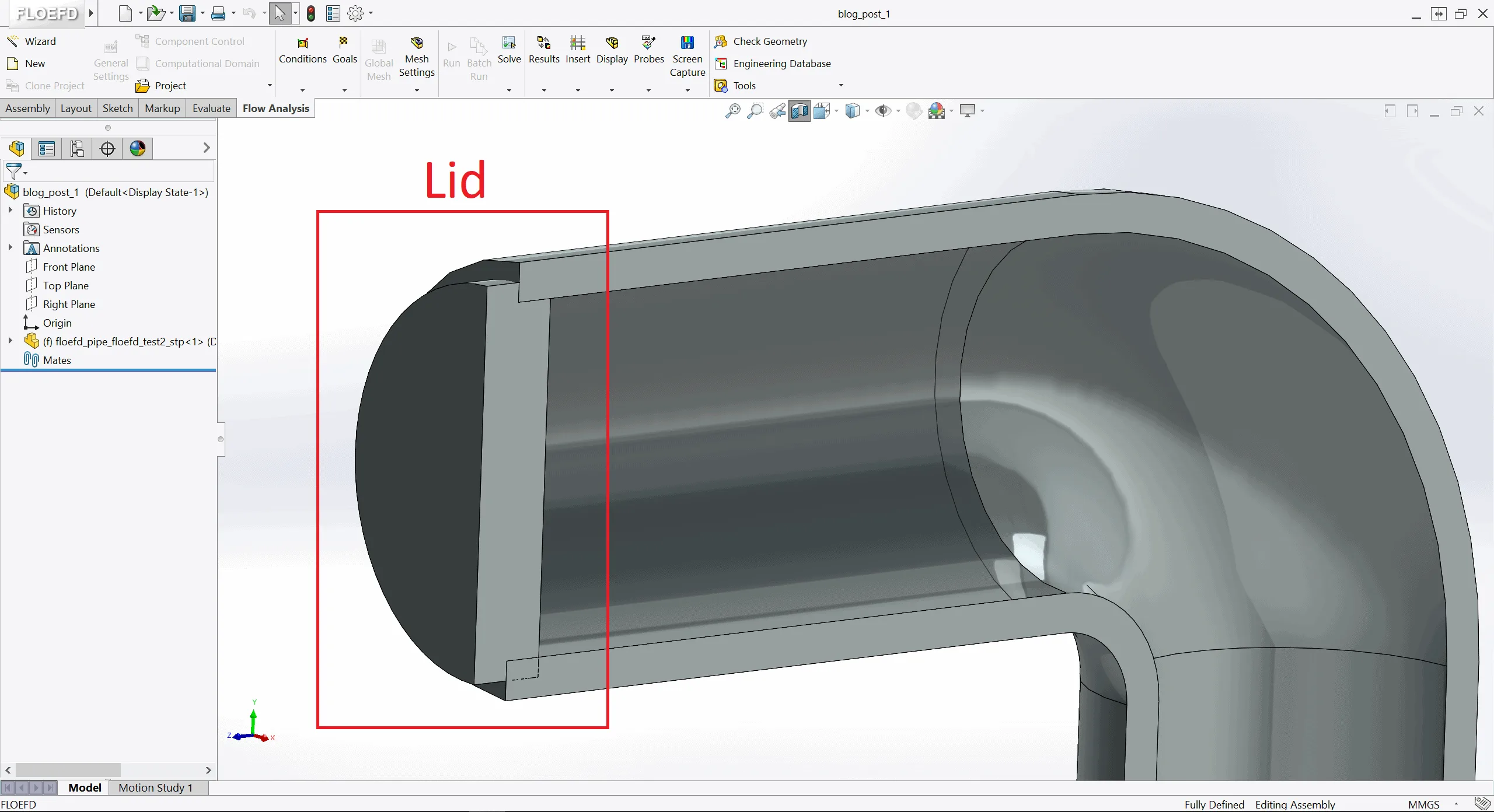
Task: Select the Model bottom tab
Action: [x=85, y=788]
